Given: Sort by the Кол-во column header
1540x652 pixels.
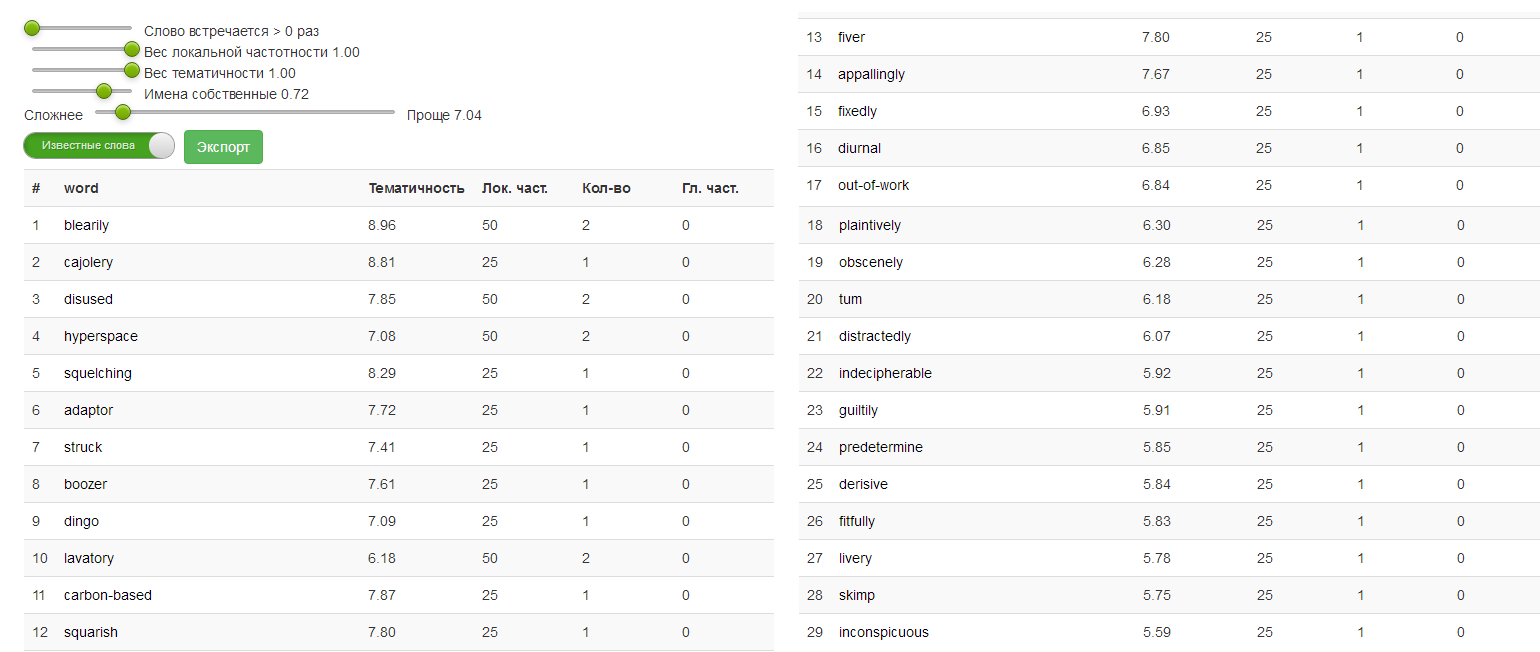Looking at the screenshot, I should [x=606, y=188].
